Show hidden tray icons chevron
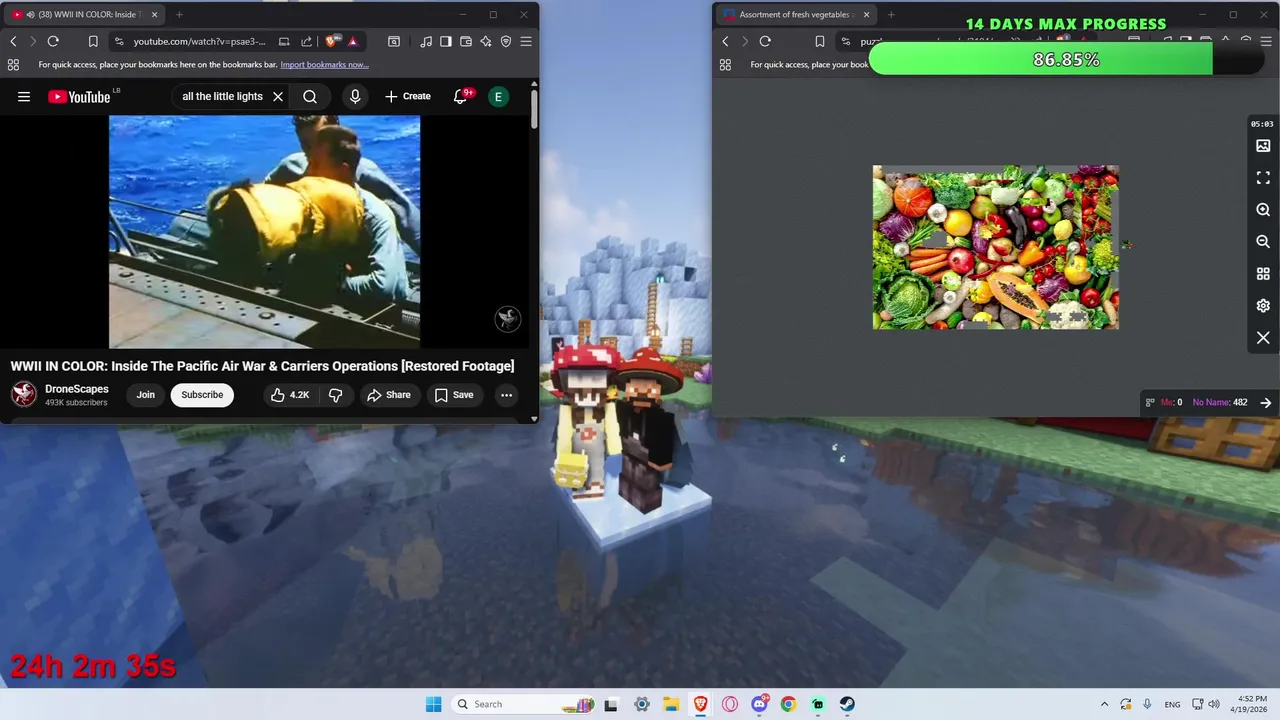Viewport: 1280px width, 720px height. pos(1104,704)
